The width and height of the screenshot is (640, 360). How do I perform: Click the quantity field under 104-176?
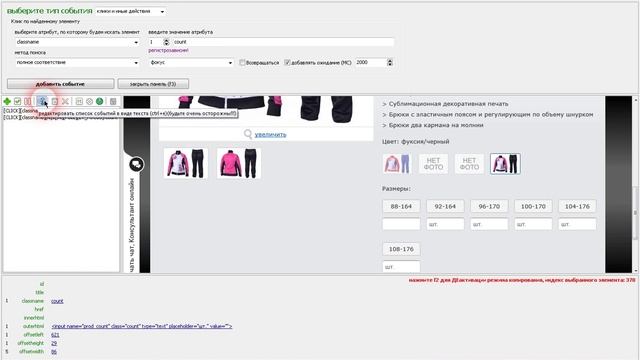(577, 224)
